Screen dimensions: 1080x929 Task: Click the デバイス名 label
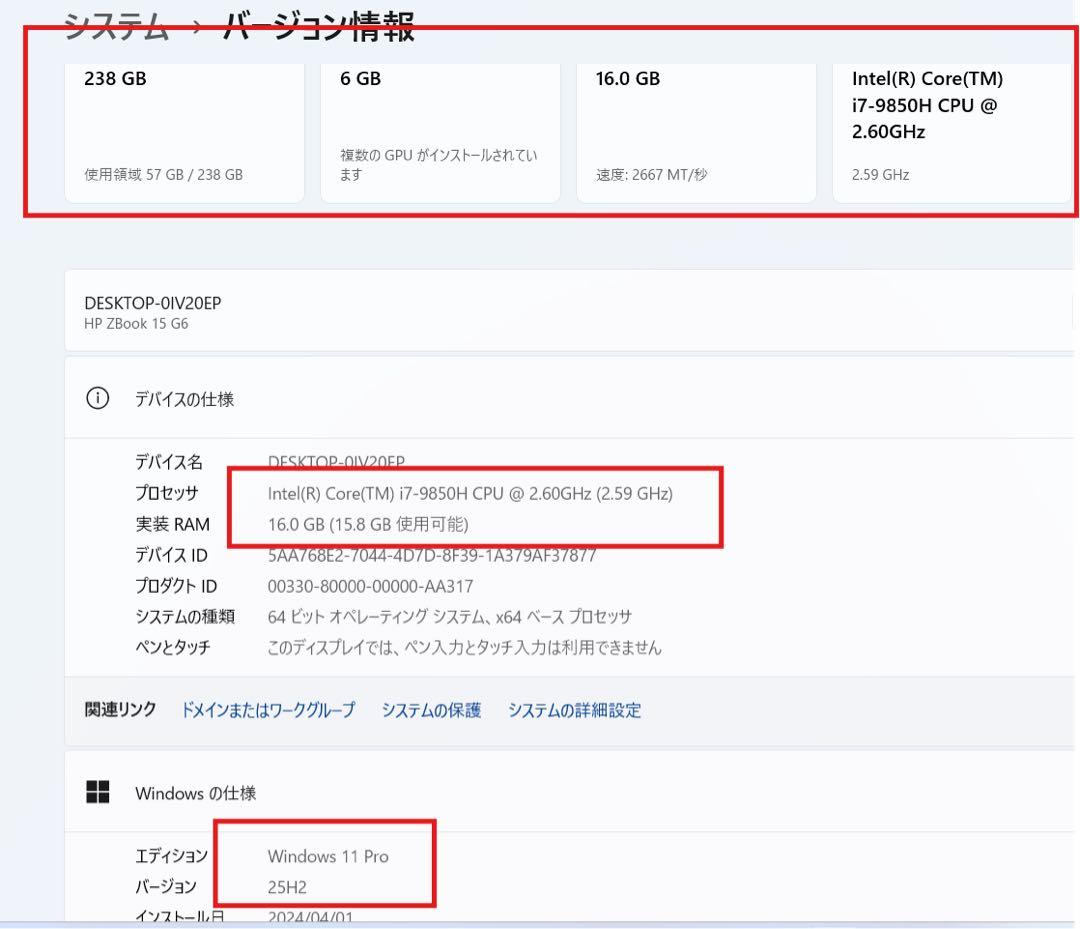click(169, 462)
